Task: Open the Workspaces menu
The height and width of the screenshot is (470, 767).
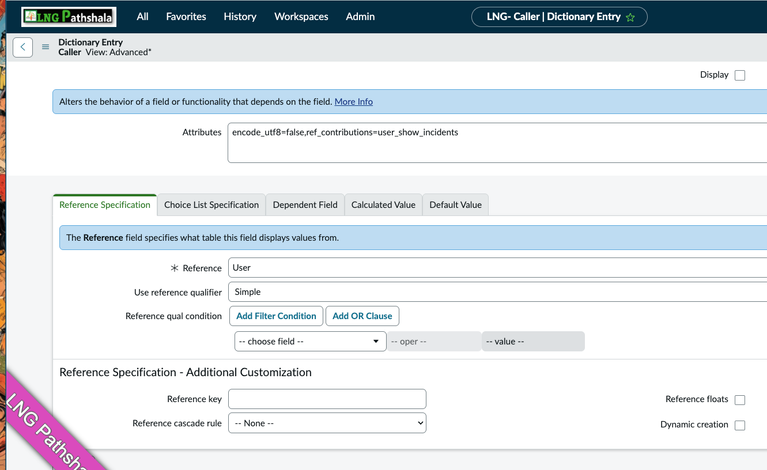Action: [300, 17]
